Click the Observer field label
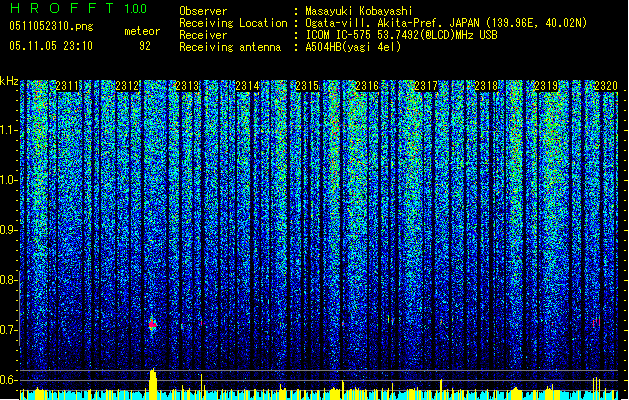Screen dimensions: 629x400 (x=203, y=11)
